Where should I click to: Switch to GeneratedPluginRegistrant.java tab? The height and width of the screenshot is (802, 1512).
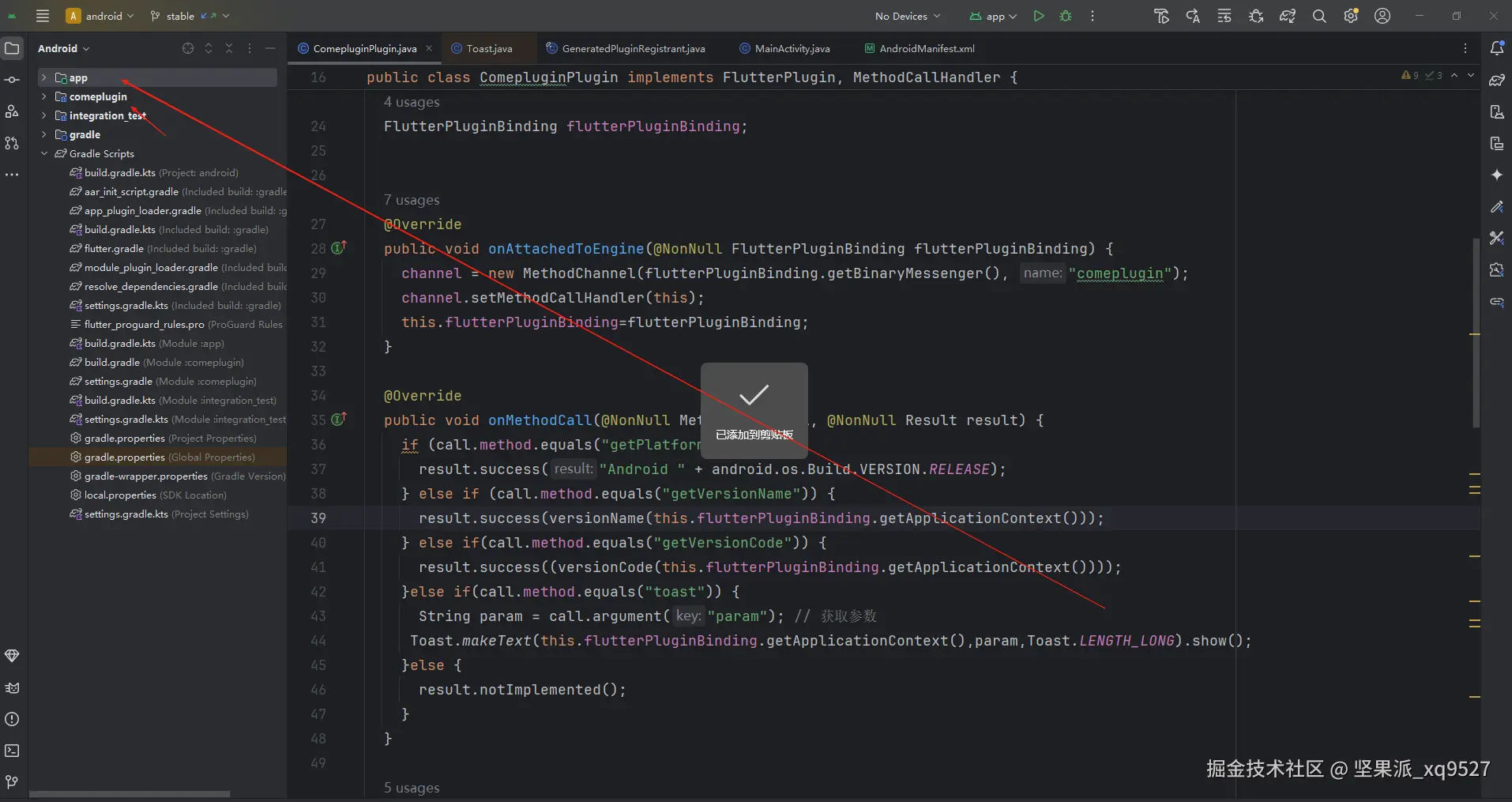click(626, 48)
